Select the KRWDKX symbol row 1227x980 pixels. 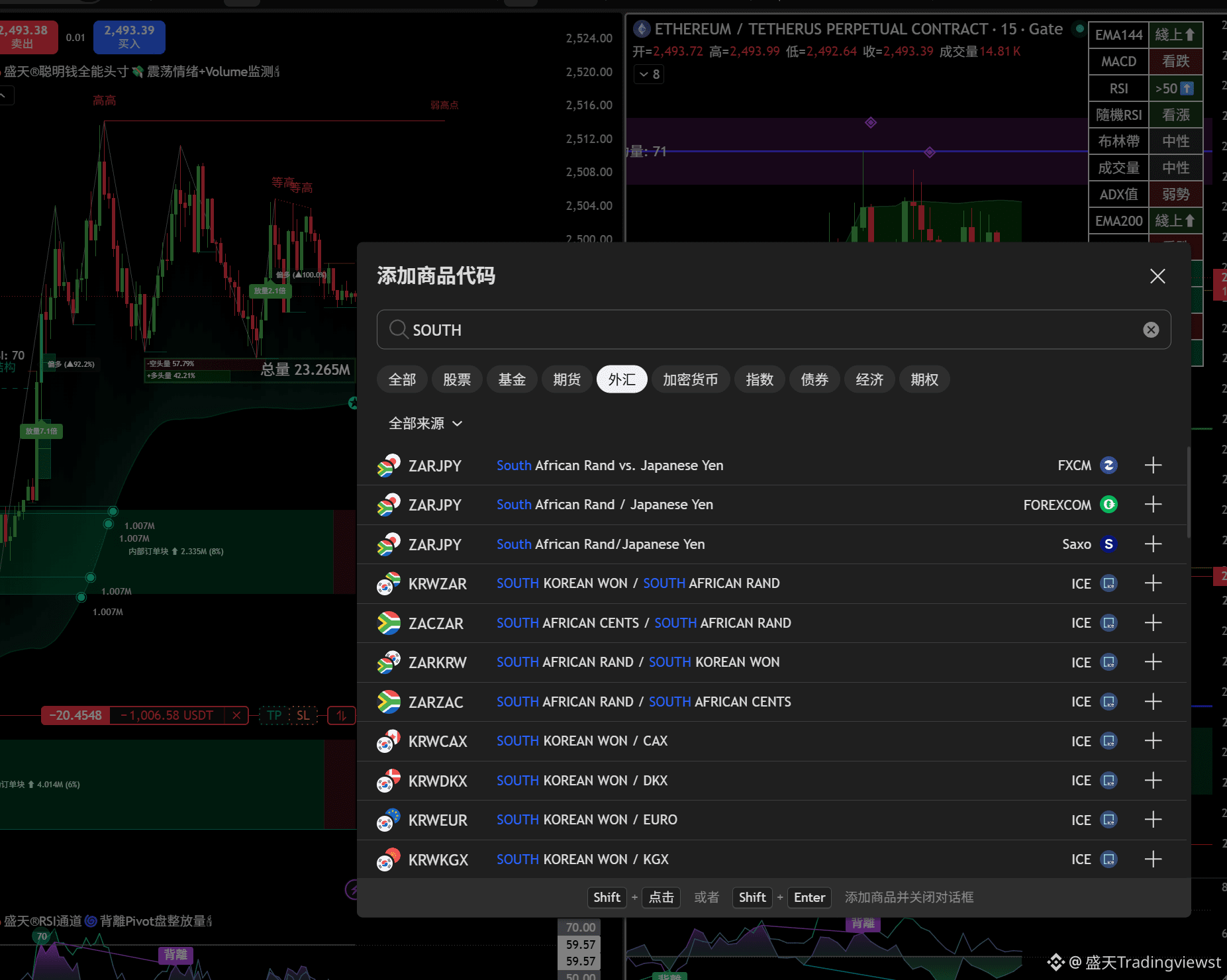point(771,781)
